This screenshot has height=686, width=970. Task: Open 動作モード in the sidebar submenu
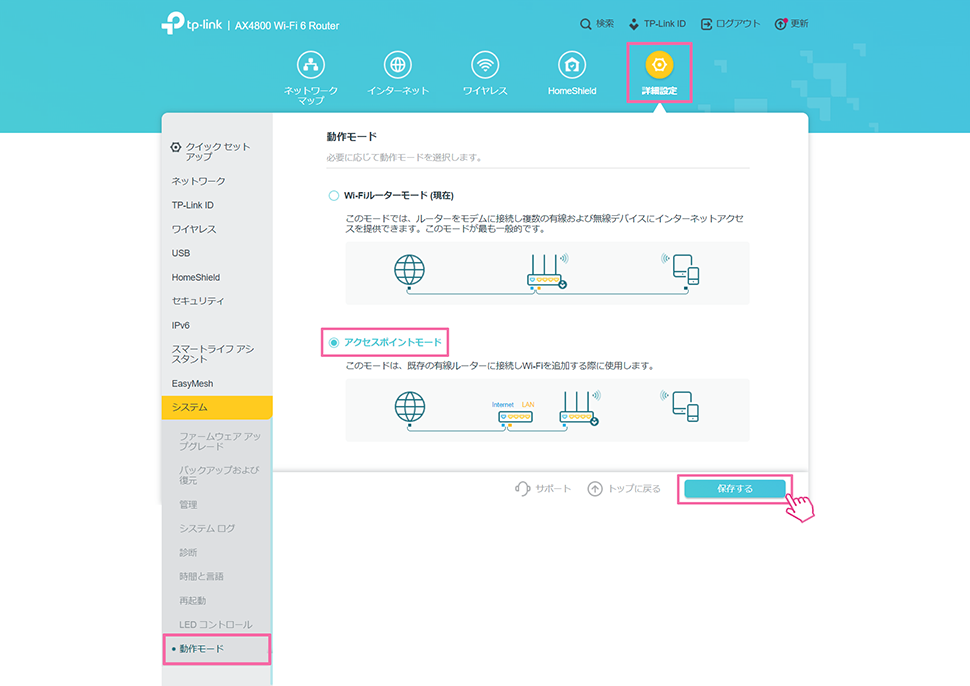coord(202,649)
